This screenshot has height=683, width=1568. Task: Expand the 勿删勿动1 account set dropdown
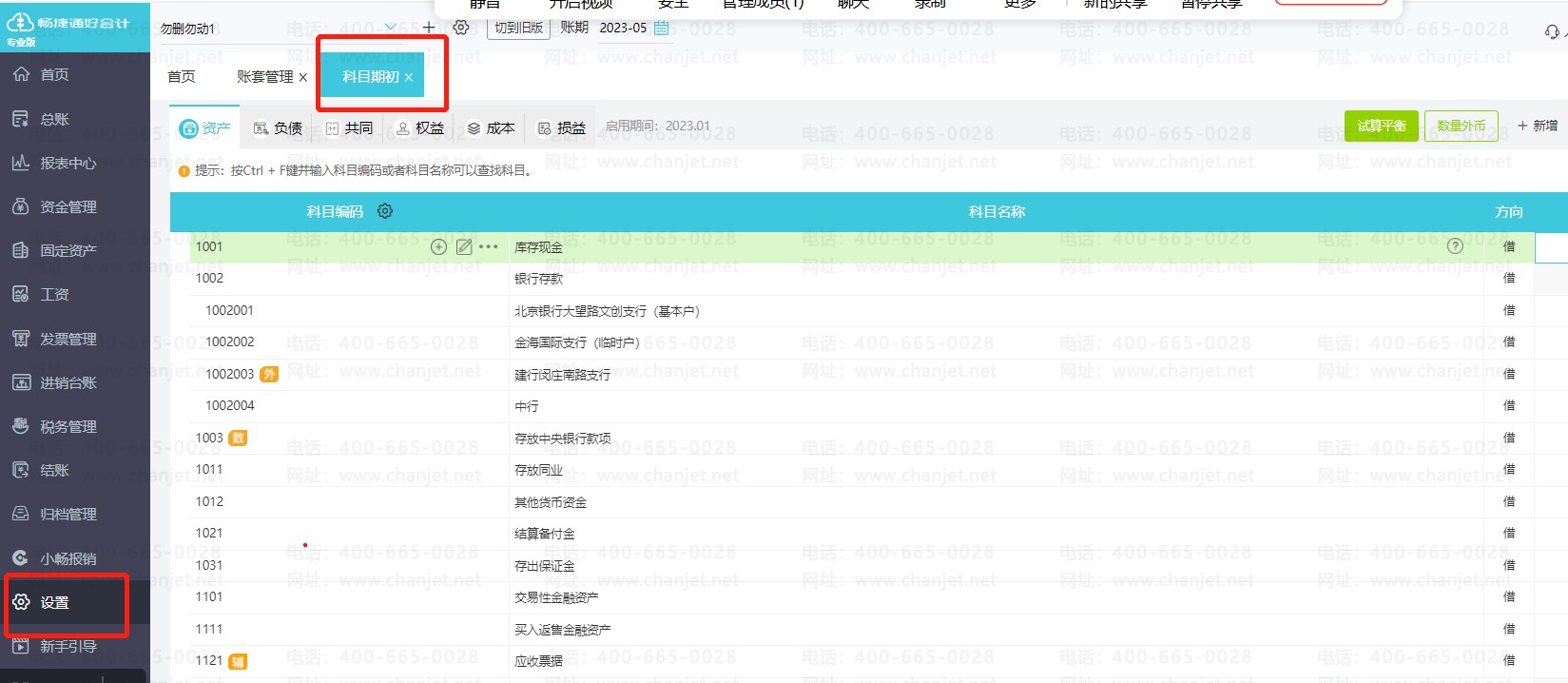click(390, 28)
